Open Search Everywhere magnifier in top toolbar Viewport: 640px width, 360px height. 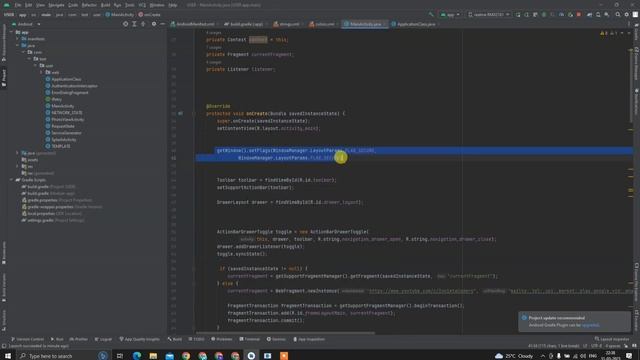pyautogui.click(x=618, y=14)
